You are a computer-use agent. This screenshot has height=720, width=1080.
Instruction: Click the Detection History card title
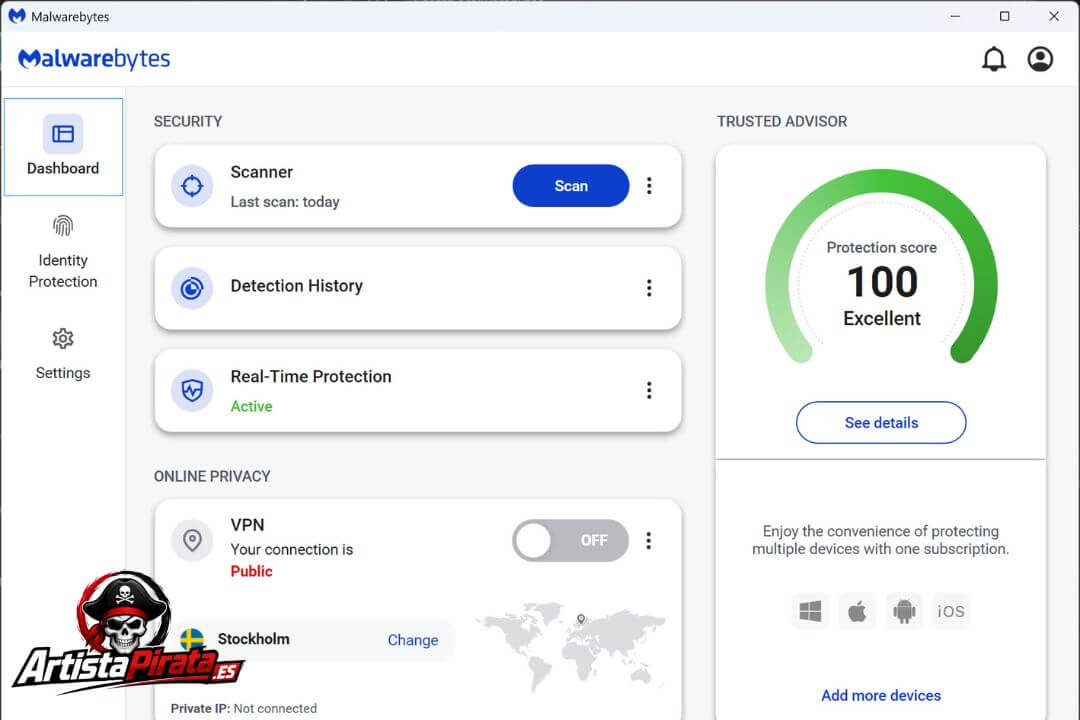(296, 286)
